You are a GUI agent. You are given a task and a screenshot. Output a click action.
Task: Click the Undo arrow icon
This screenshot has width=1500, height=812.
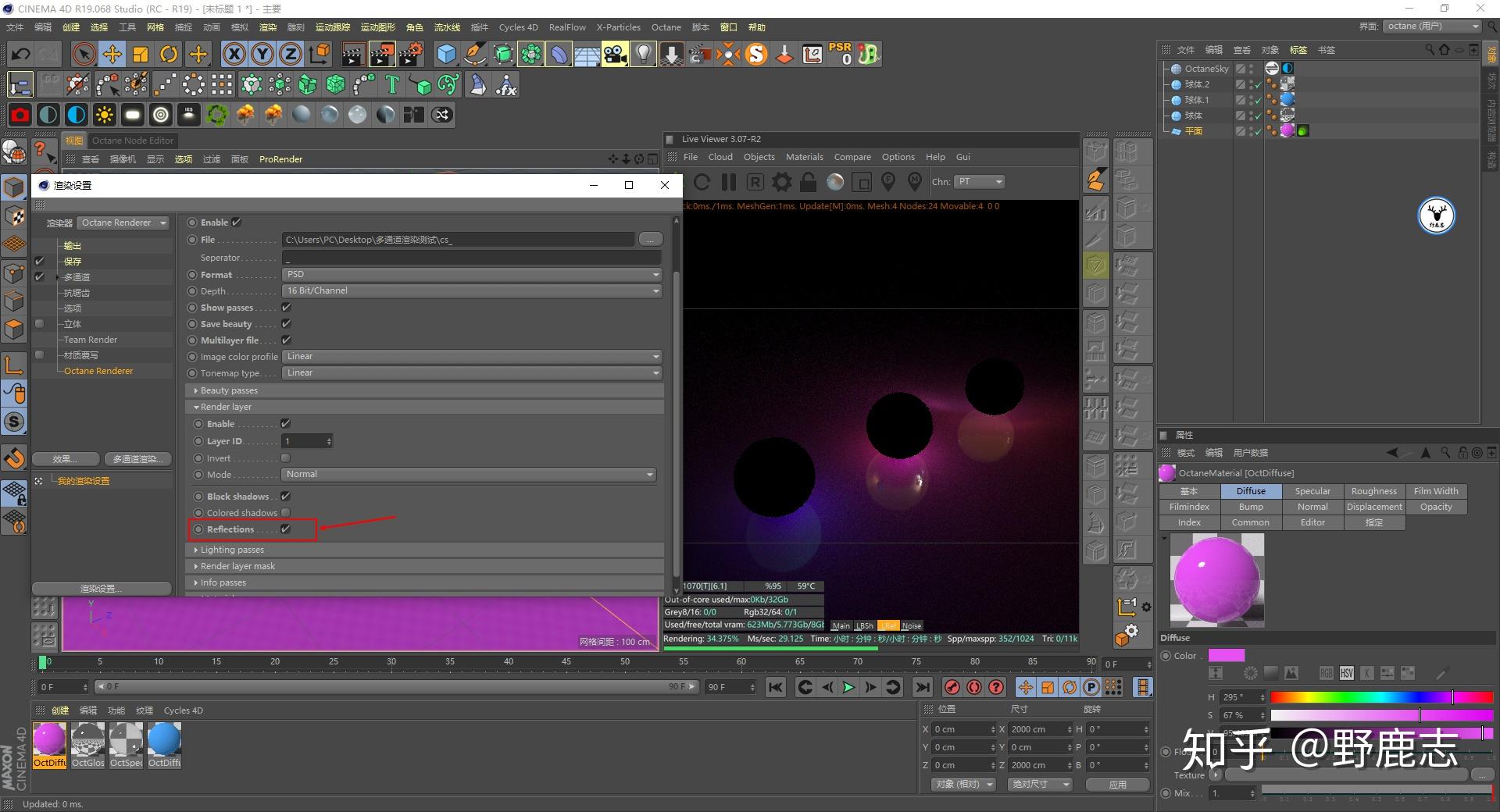(21, 54)
